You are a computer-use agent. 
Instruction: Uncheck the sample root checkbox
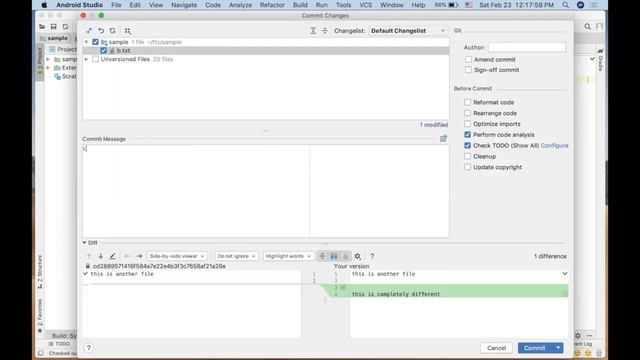click(96, 42)
